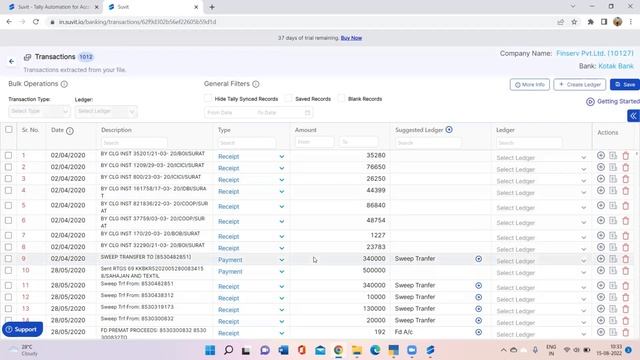The image size is (640, 360).
Task: Open Select Ledger dropdown for row 9
Action: pyautogui.click(x=541, y=261)
